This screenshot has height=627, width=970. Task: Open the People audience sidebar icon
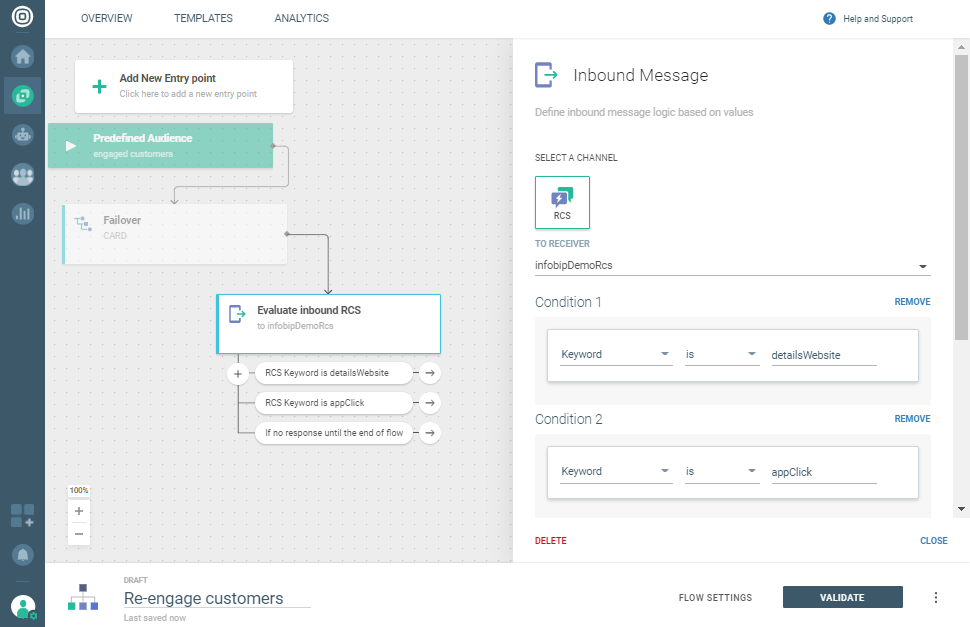coord(22,174)
